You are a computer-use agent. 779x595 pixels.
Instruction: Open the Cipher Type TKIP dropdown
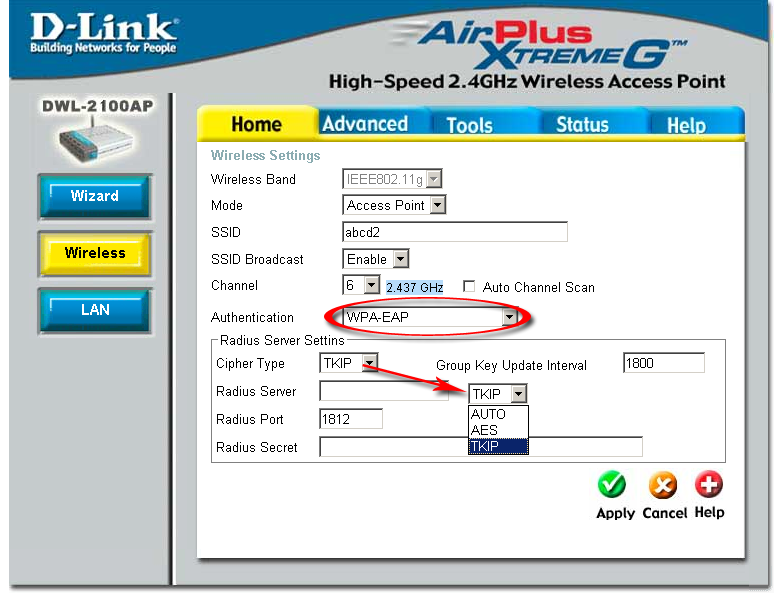[349, 363]
